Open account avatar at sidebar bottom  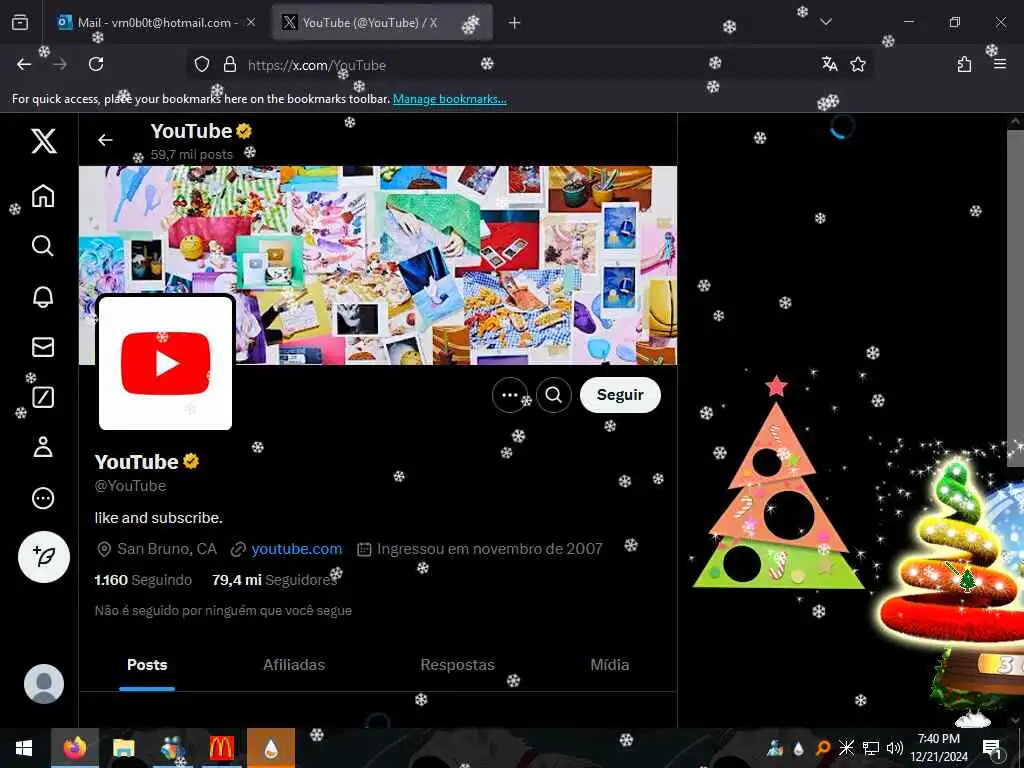pyautogui.click(x=44, y=684)
